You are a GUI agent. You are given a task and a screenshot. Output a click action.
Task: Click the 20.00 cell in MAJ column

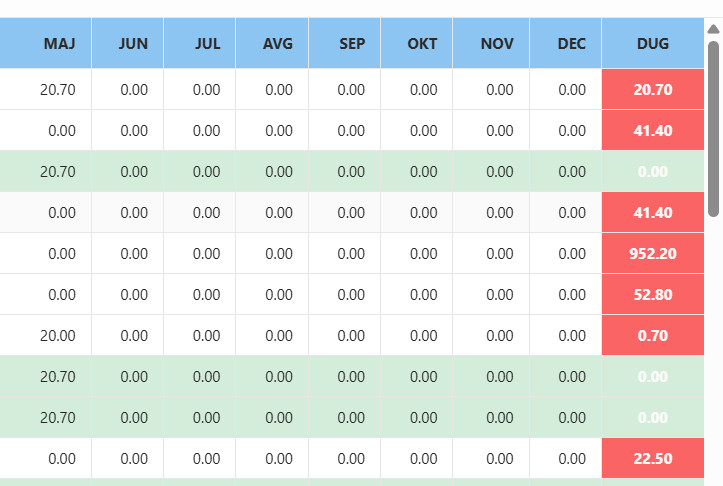tap(58, 335)
